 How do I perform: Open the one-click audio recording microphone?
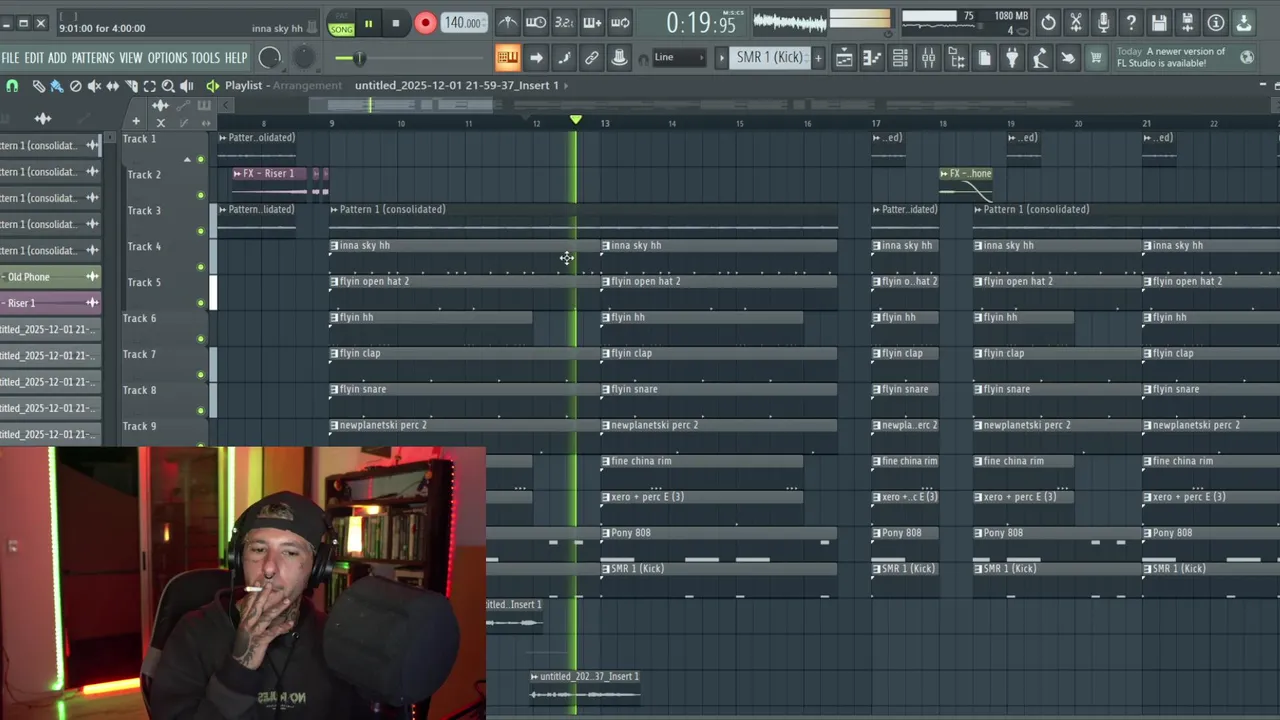click(x=1104, y=22)
